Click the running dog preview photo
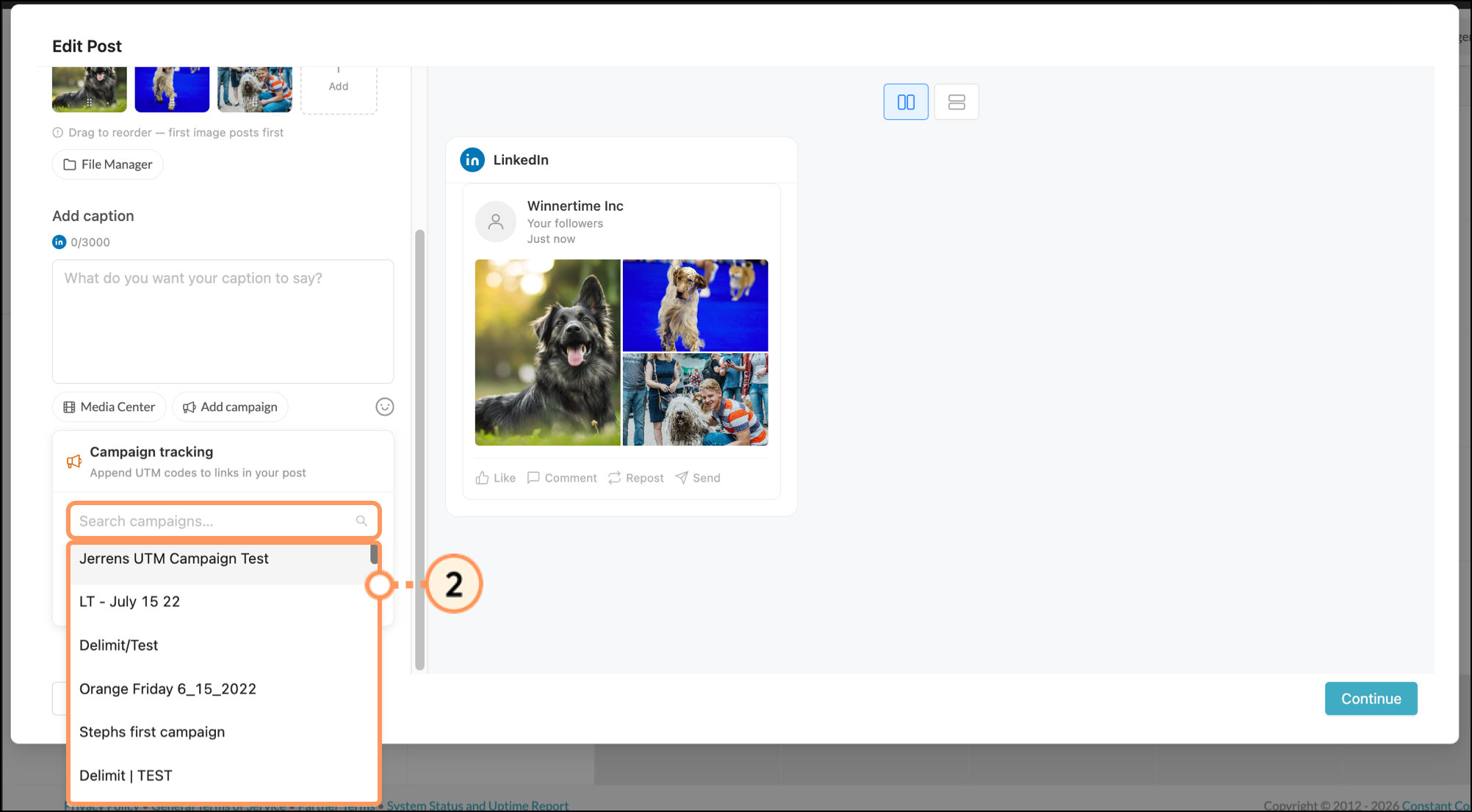1472x812 pixels. click(x=696, y=305)
